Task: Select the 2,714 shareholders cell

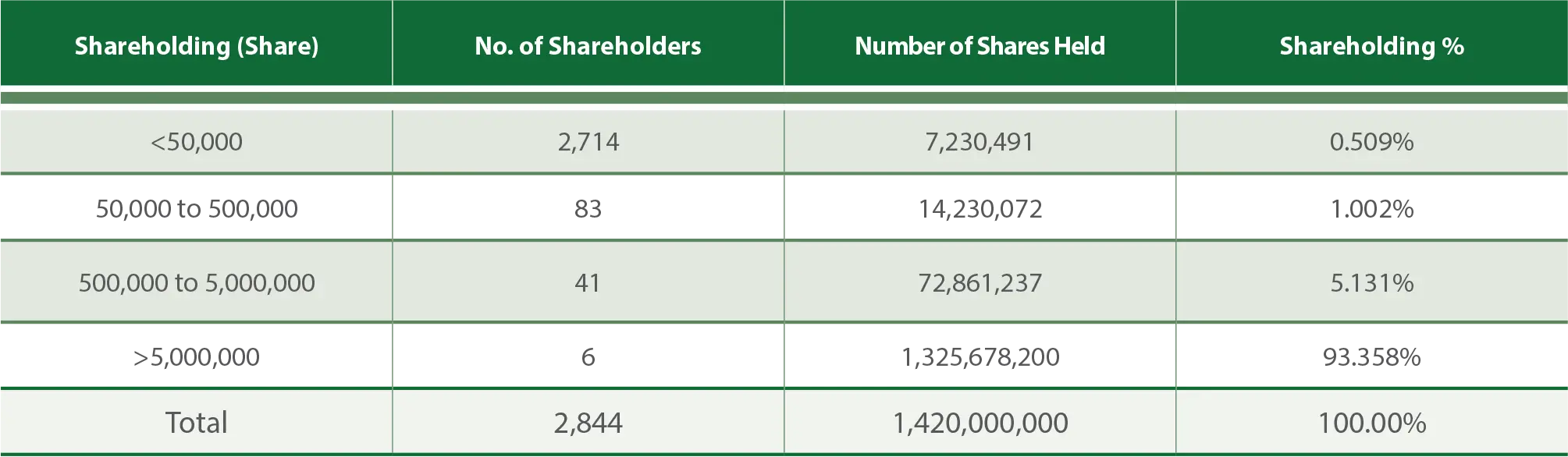Action: pyautogui.click(x=588, y=142)
